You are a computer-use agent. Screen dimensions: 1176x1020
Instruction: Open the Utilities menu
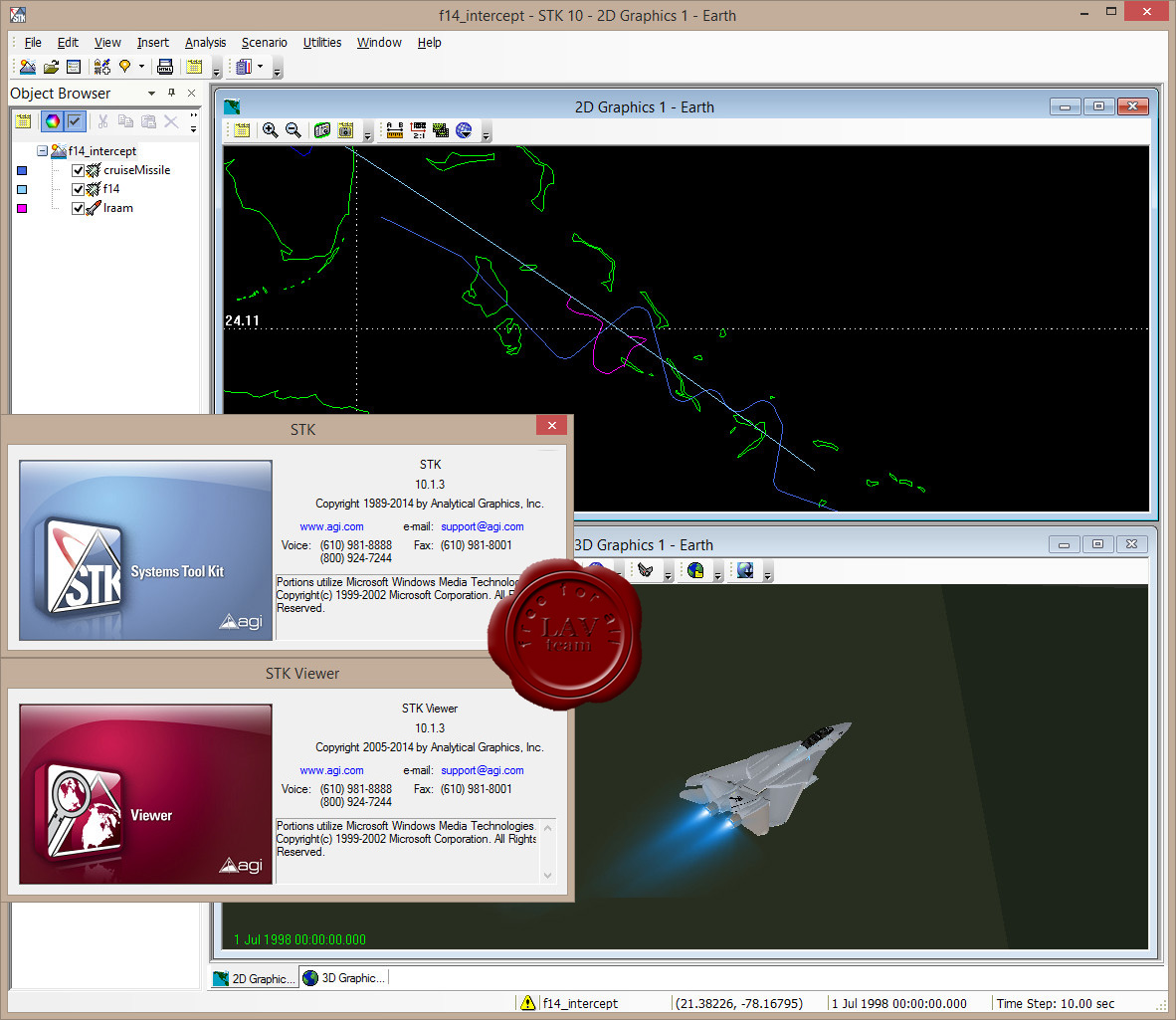pos(322,43)
